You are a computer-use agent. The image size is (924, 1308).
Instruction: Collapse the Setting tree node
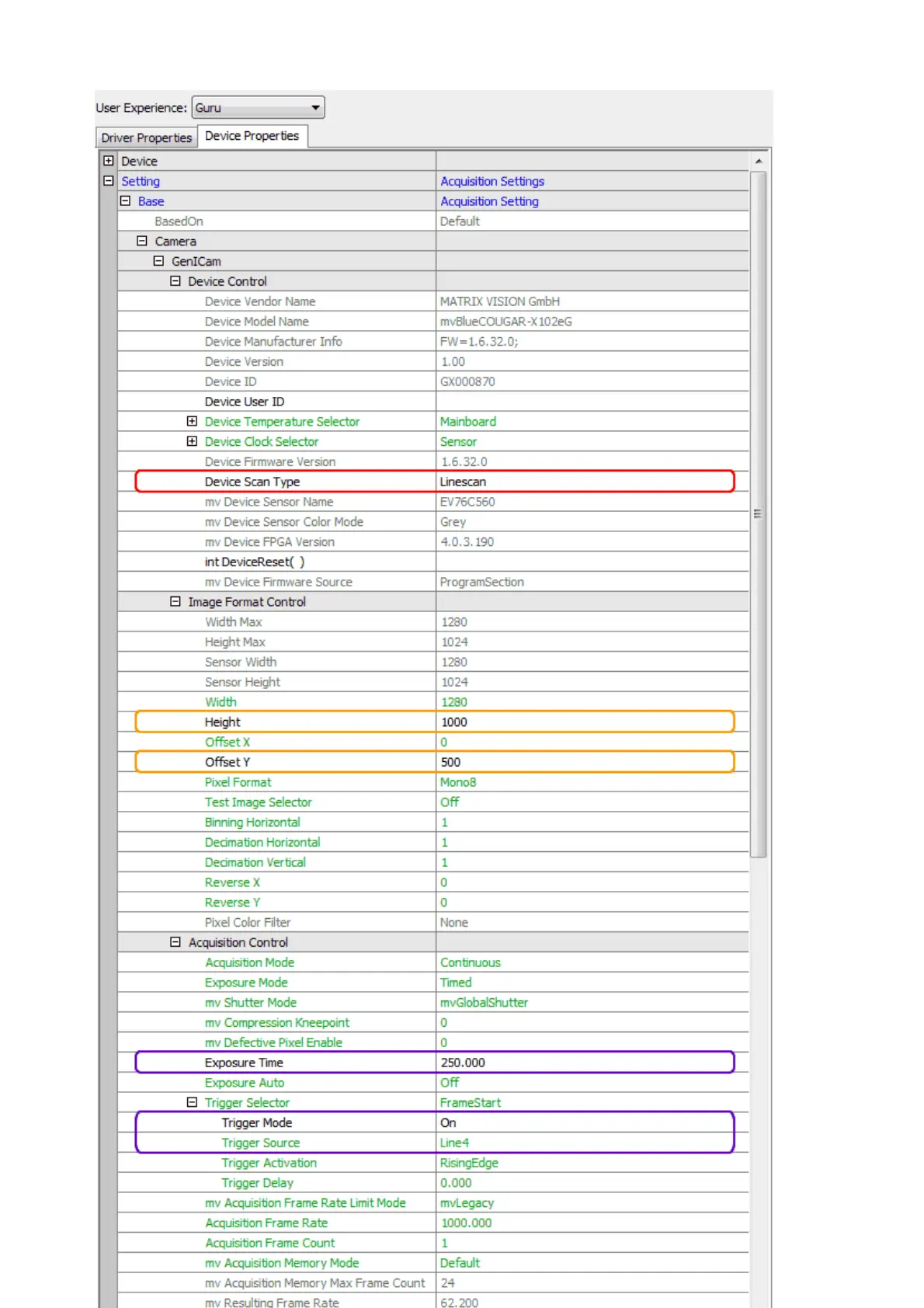click(x=109, y=181)
